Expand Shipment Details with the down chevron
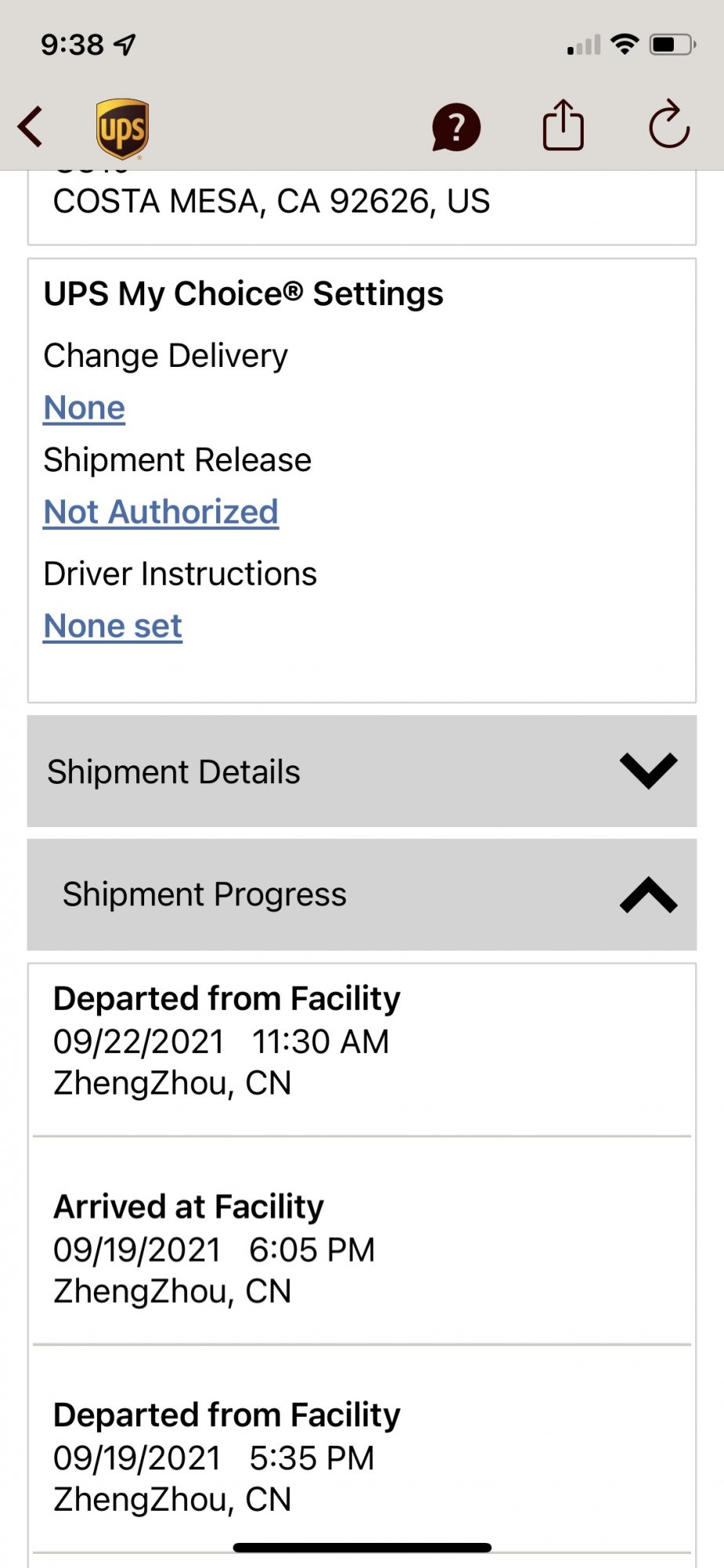724x1568 pixels. (648, 771)
